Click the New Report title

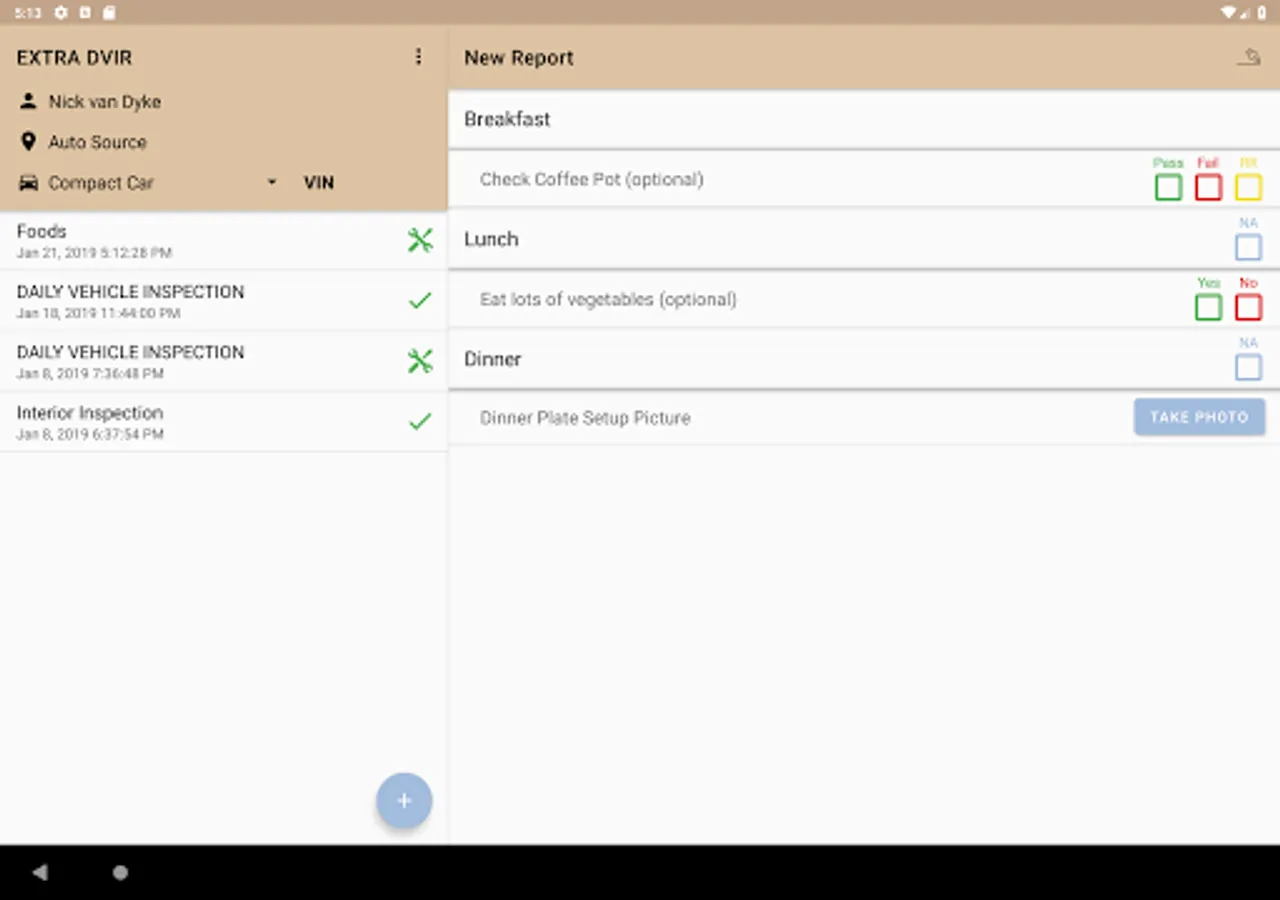click(519, 58)
